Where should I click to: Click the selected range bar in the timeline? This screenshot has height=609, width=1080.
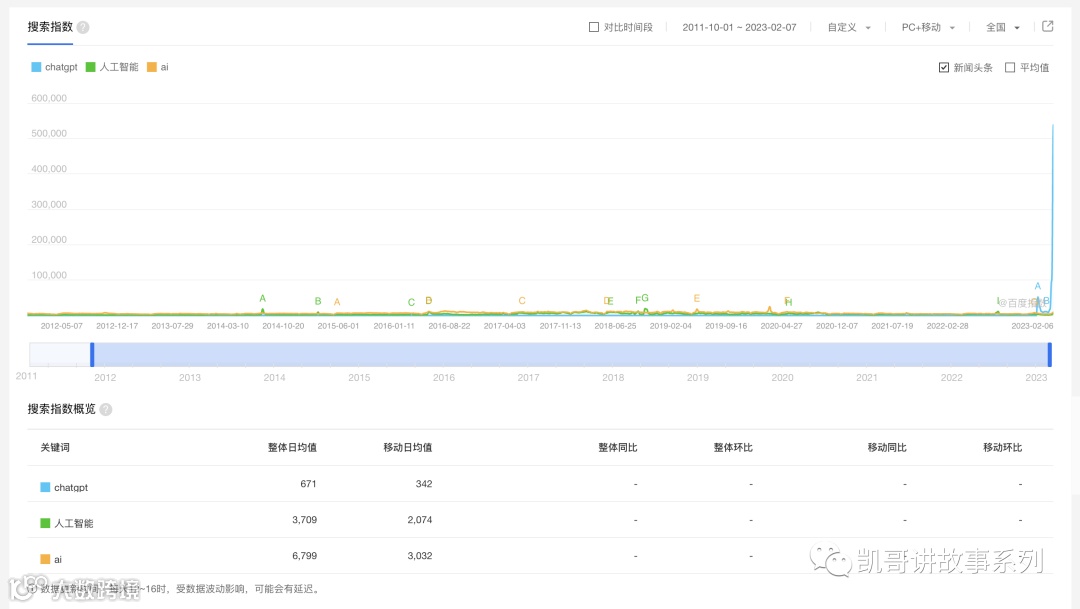point(571,354)
